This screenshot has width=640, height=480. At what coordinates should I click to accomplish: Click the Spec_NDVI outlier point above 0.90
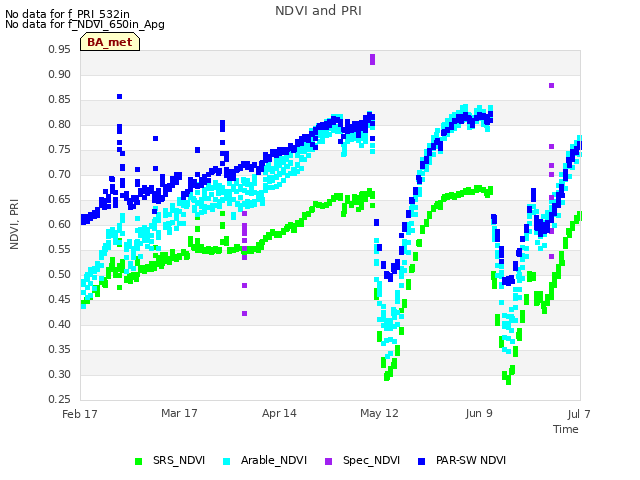pyautogui.click(x=372, y=60)
